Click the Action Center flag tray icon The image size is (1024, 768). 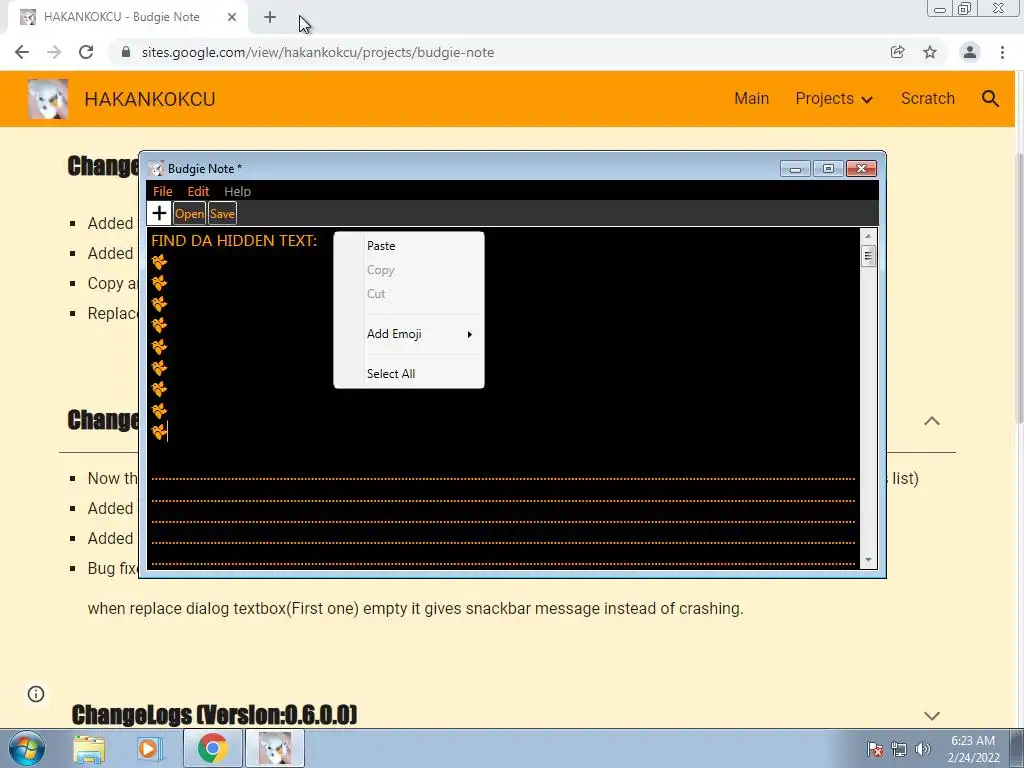tap(875, 749)
